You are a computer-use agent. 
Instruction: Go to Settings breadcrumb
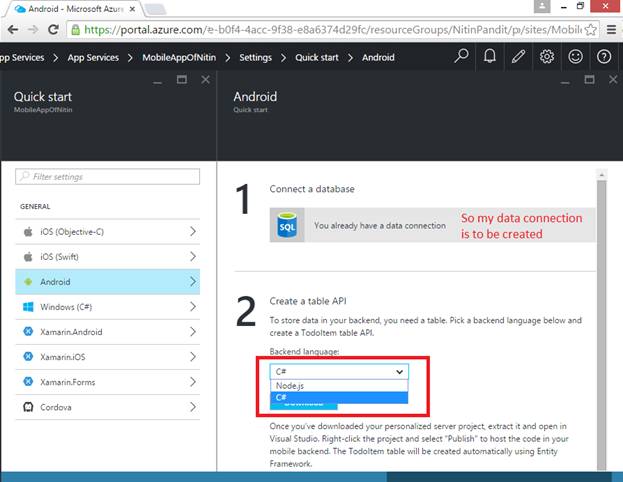[x=255, y=57]
